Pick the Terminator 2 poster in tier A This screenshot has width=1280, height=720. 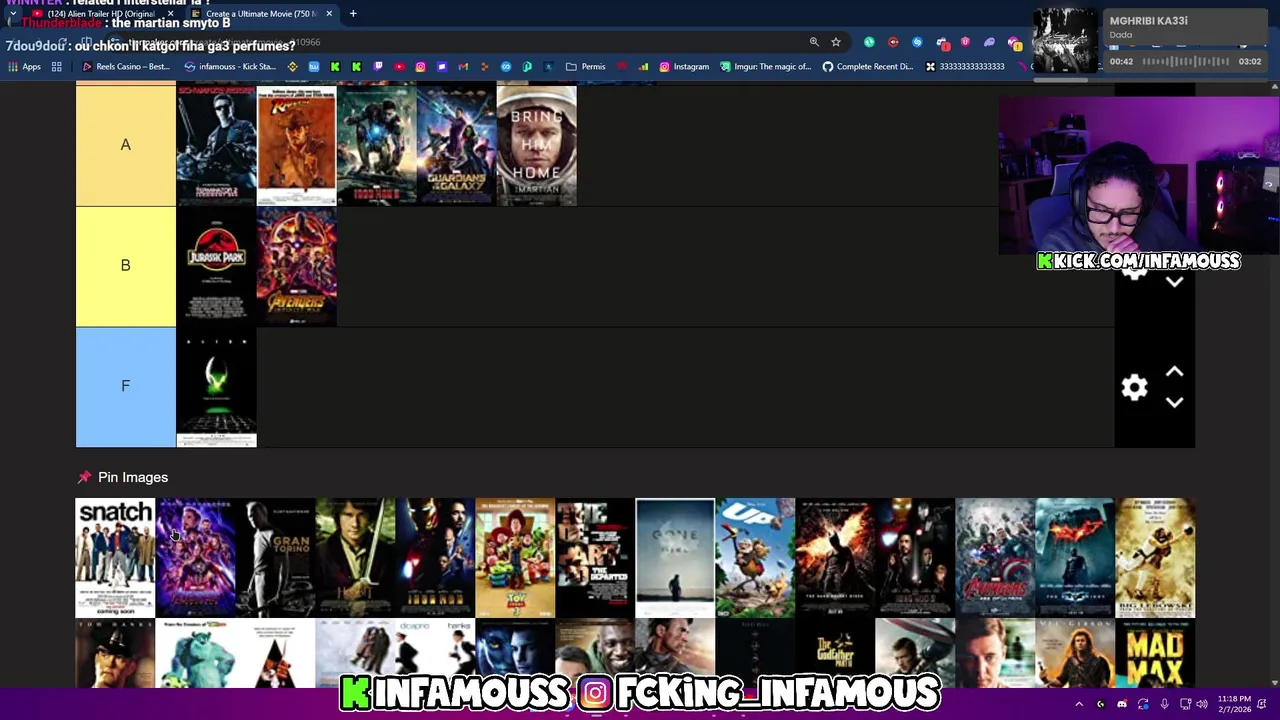(216, 145)
